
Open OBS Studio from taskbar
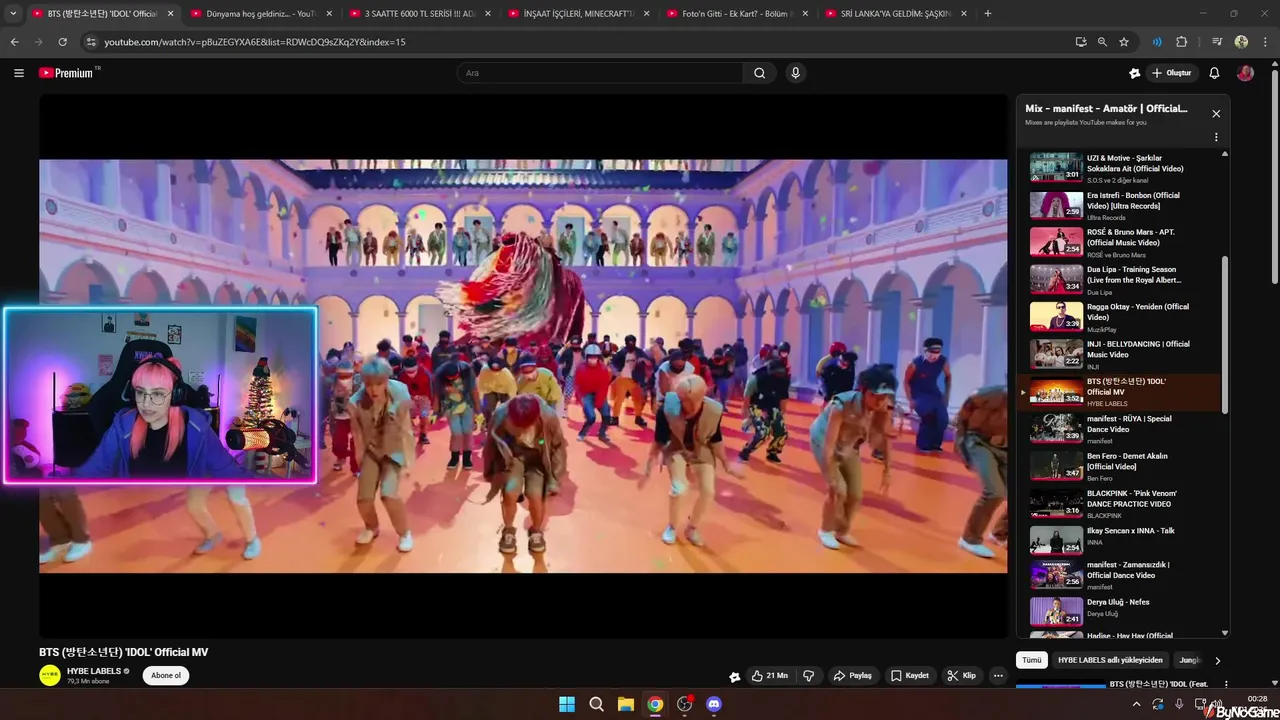684,704
